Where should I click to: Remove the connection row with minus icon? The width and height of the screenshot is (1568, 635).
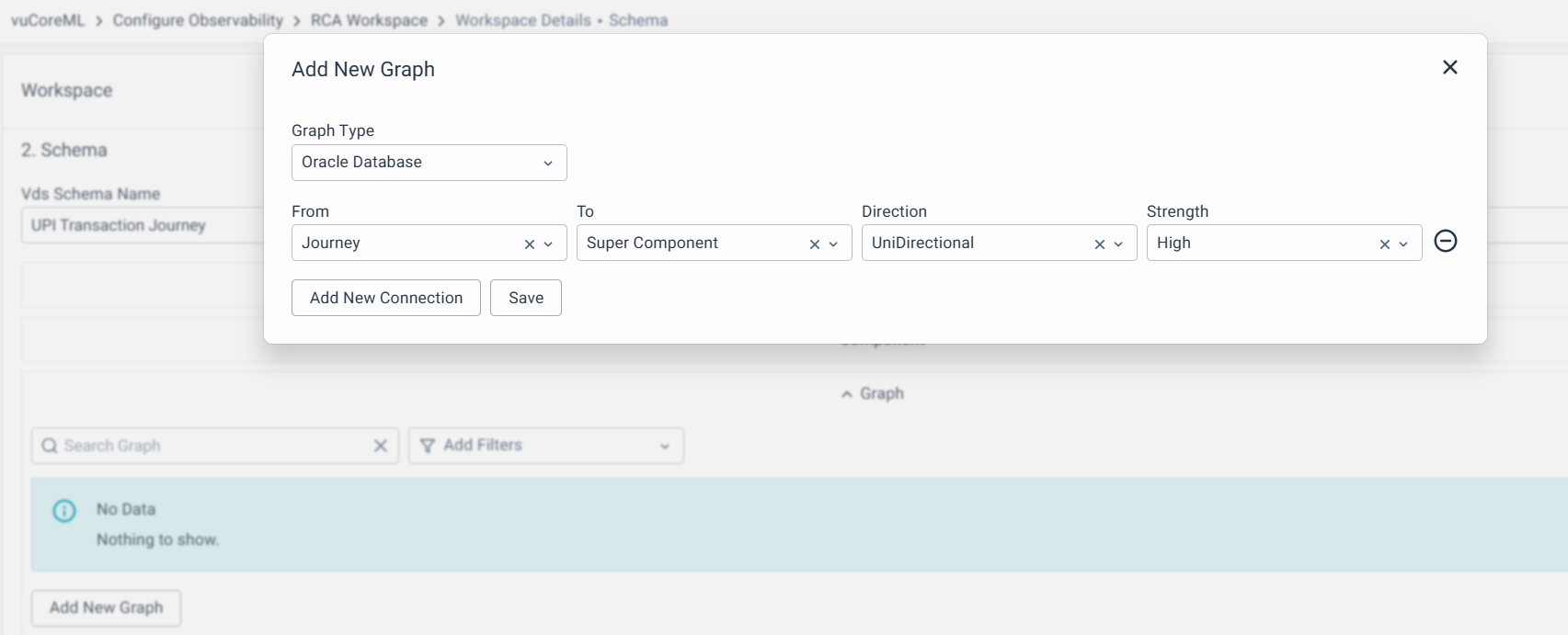coord(1445,241)
